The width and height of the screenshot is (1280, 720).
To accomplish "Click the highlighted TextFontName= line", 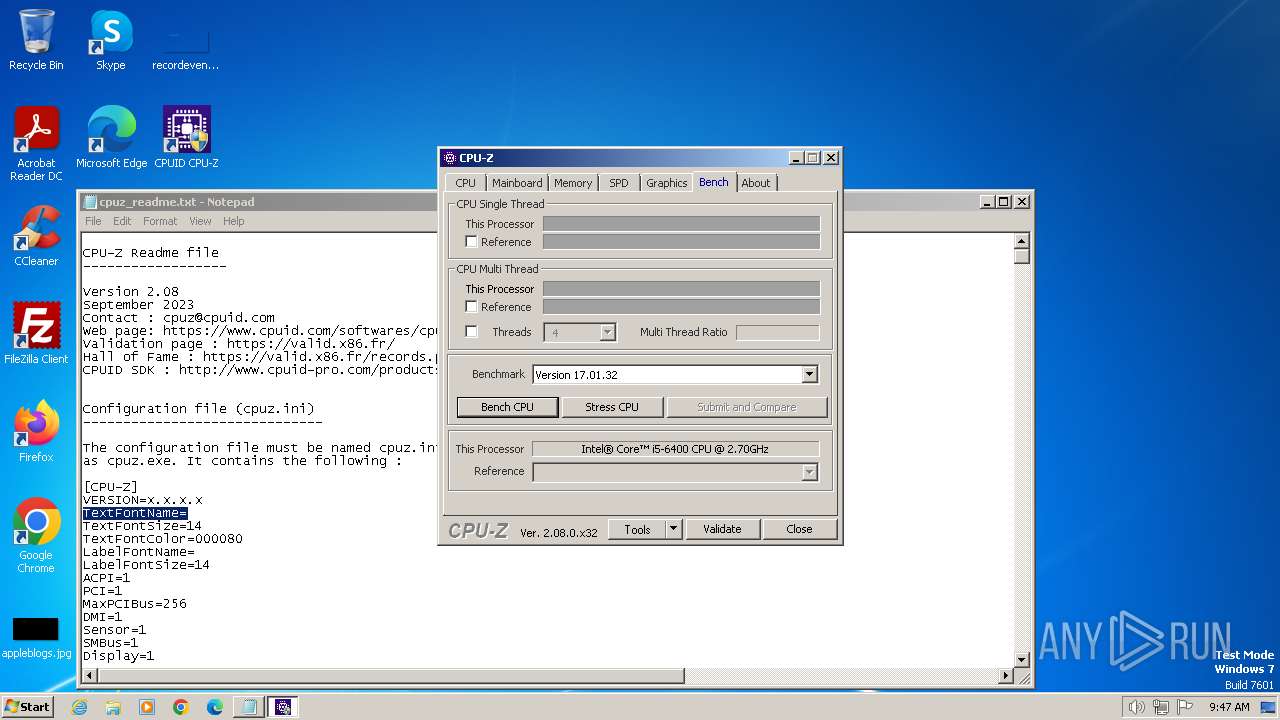I will coord(135,513).
